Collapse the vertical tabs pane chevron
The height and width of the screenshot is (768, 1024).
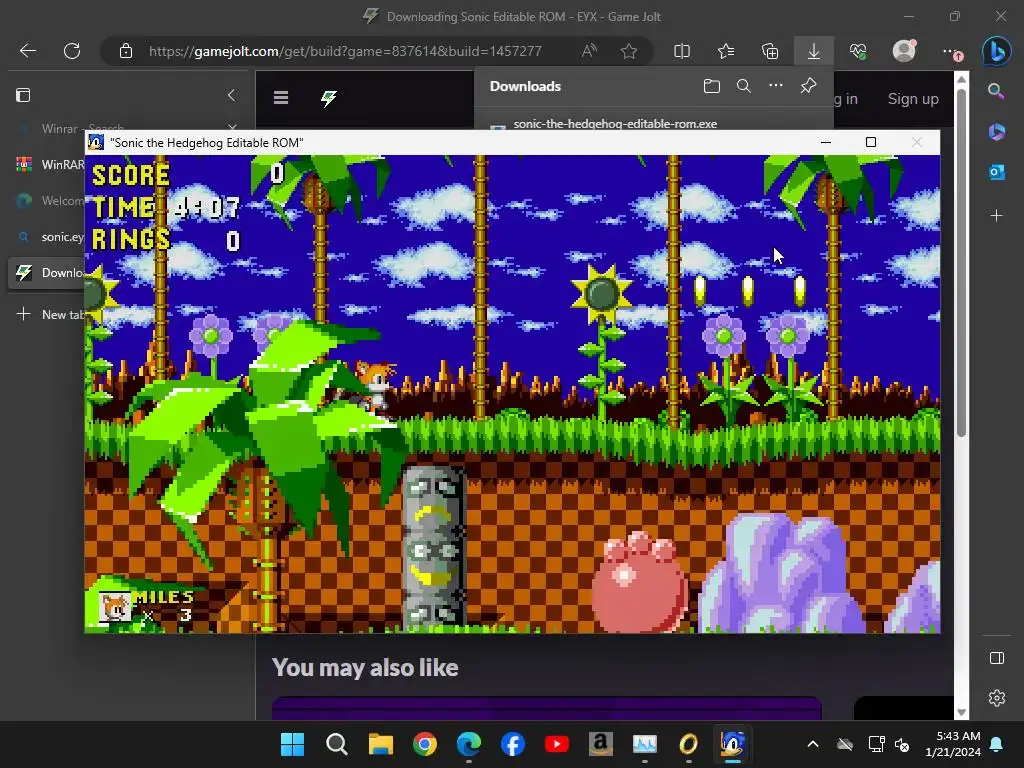[x=231, y=95]
